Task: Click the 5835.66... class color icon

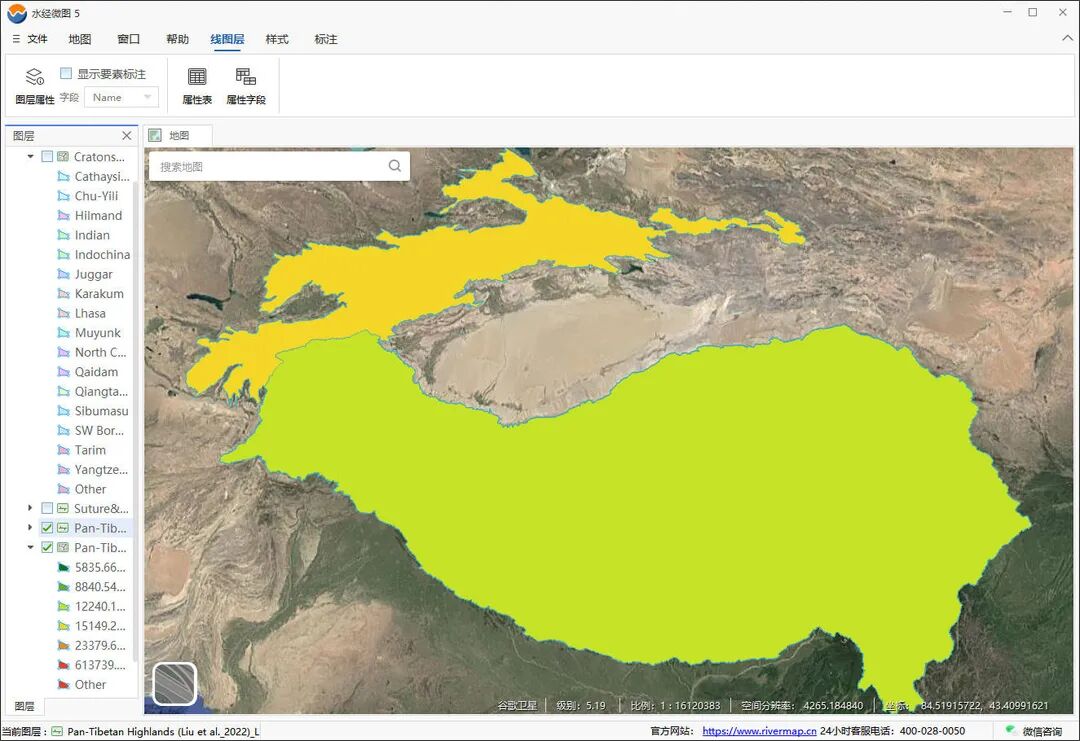Action: pos(63,567)
